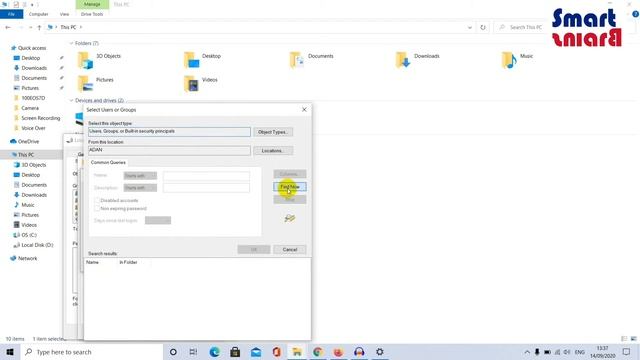Open Settings gear on taskbar
The height and width of the screenshot is (360, 640).
pos(380,352)
